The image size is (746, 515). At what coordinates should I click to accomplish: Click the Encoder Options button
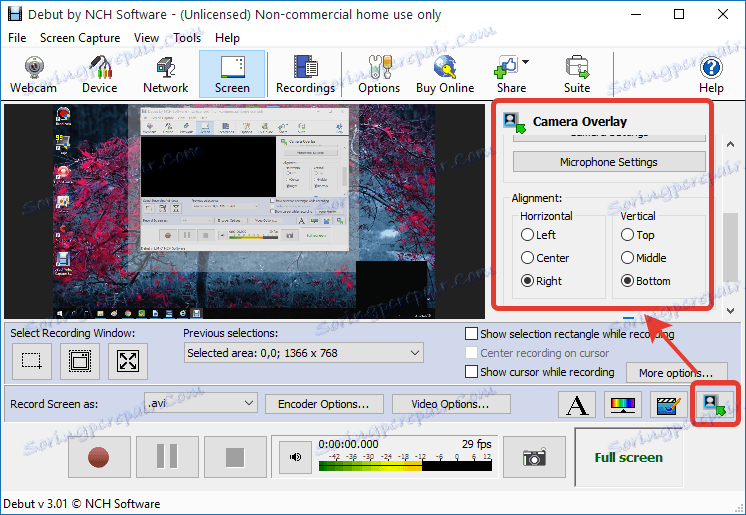point(324,404)
